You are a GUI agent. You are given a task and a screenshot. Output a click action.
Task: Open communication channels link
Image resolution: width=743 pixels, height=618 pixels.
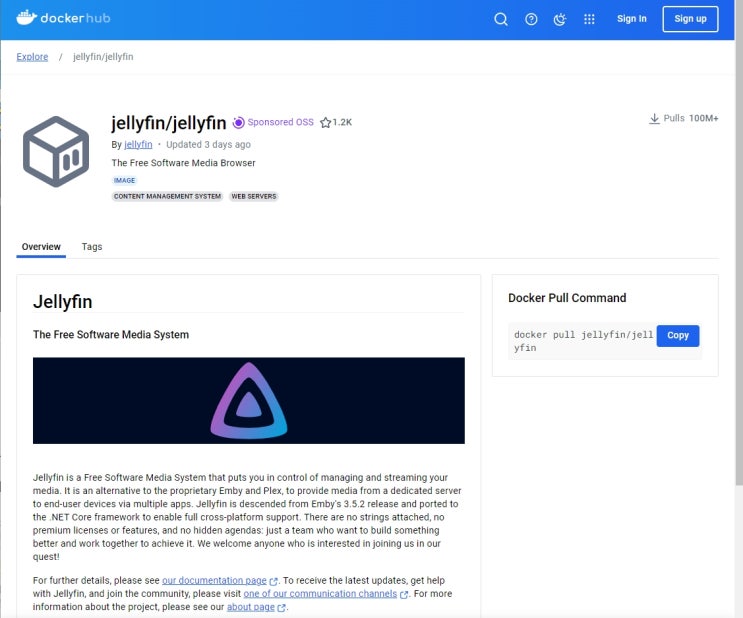tap(320, 594)
